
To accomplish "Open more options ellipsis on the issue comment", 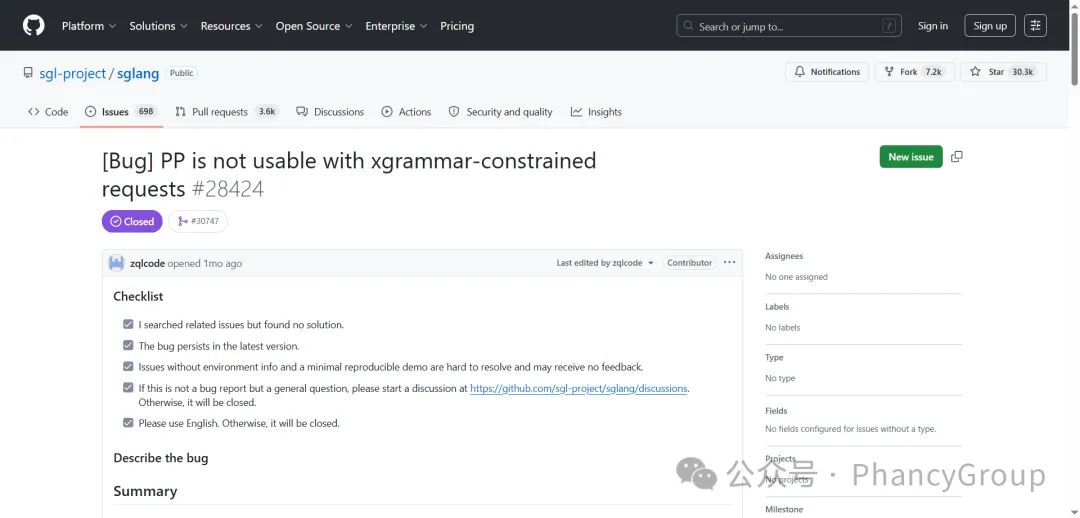I will [729, 262].
